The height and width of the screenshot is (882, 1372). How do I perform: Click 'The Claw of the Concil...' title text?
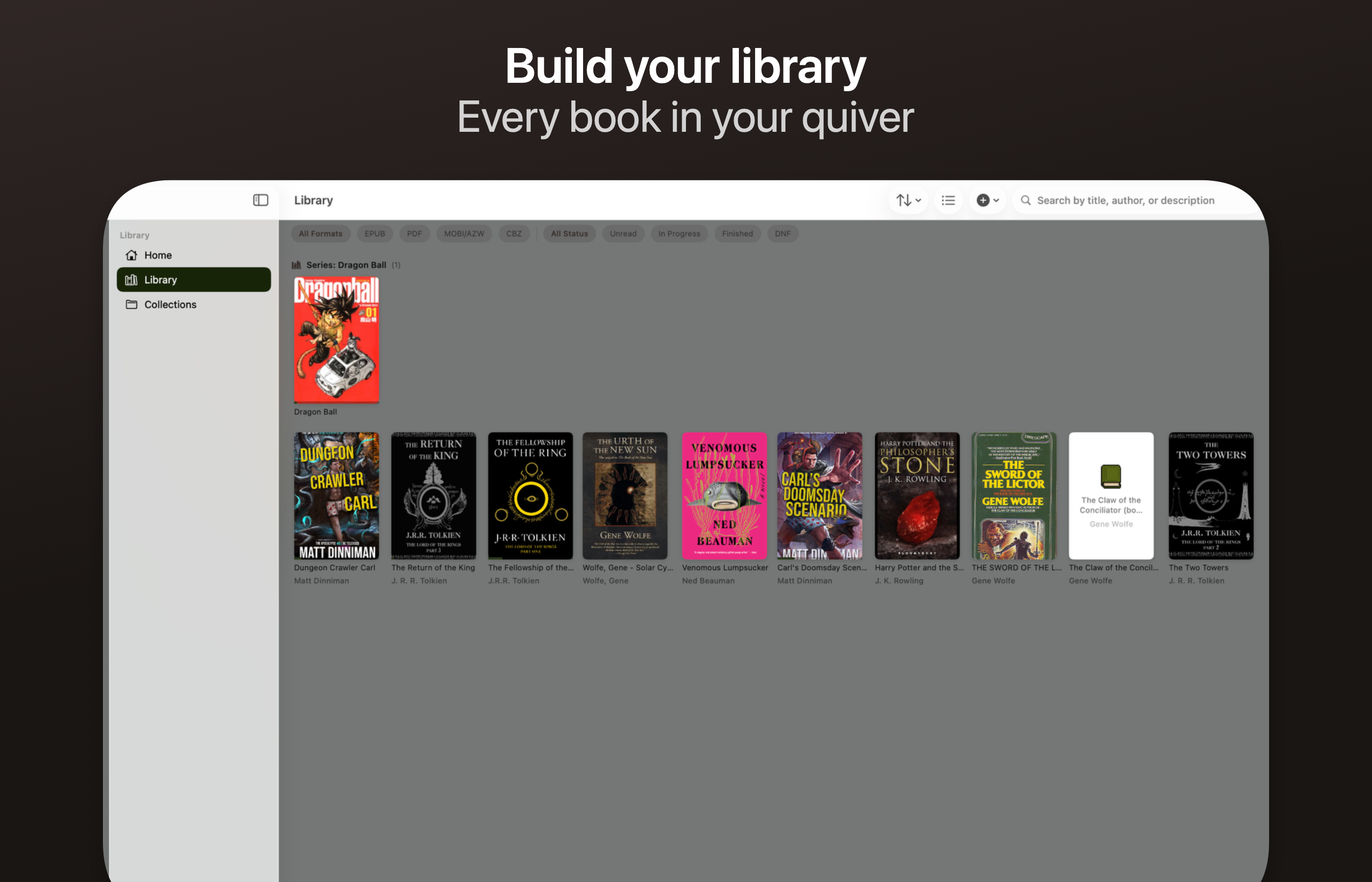pyautogui.click(x=1113, y=567)
